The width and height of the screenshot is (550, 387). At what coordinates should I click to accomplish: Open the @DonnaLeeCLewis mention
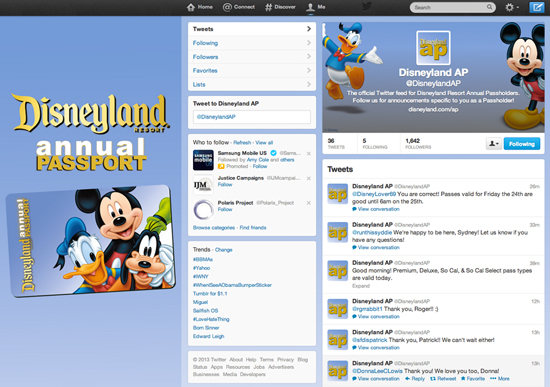[377, 371]
